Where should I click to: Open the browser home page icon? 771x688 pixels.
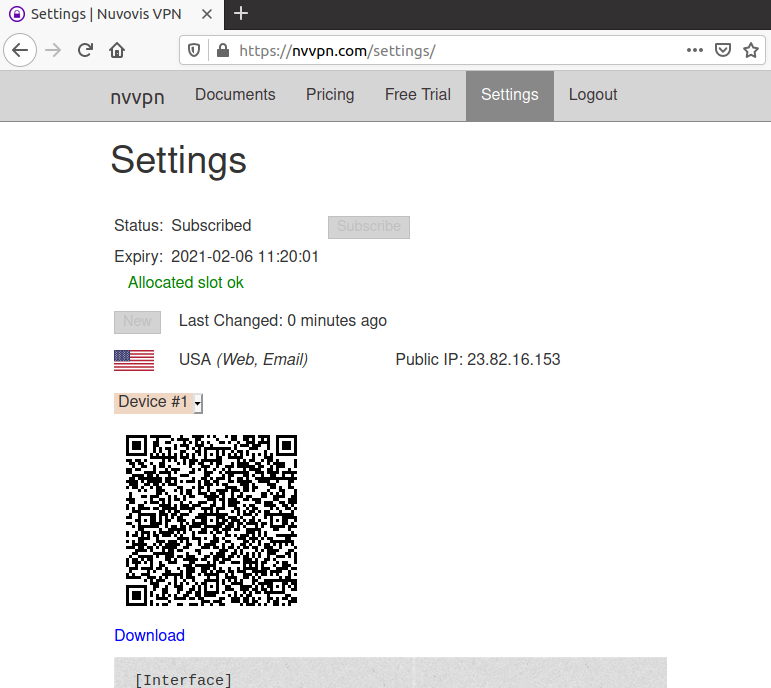(x=117, y=50)
